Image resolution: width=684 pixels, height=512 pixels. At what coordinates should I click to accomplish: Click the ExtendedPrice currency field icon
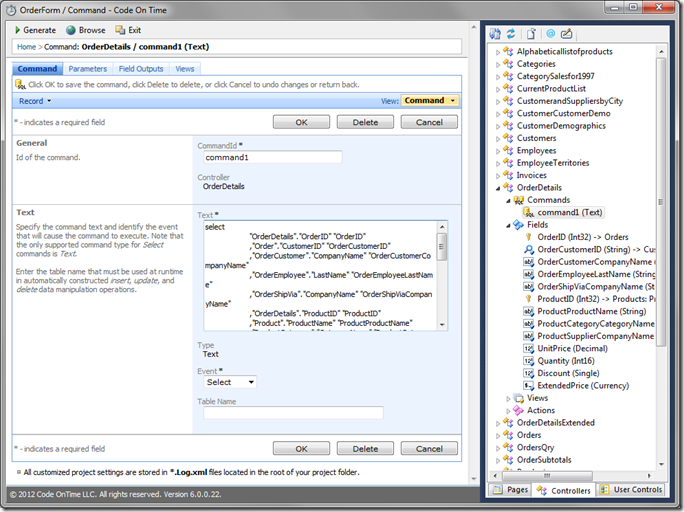[529, 386]
